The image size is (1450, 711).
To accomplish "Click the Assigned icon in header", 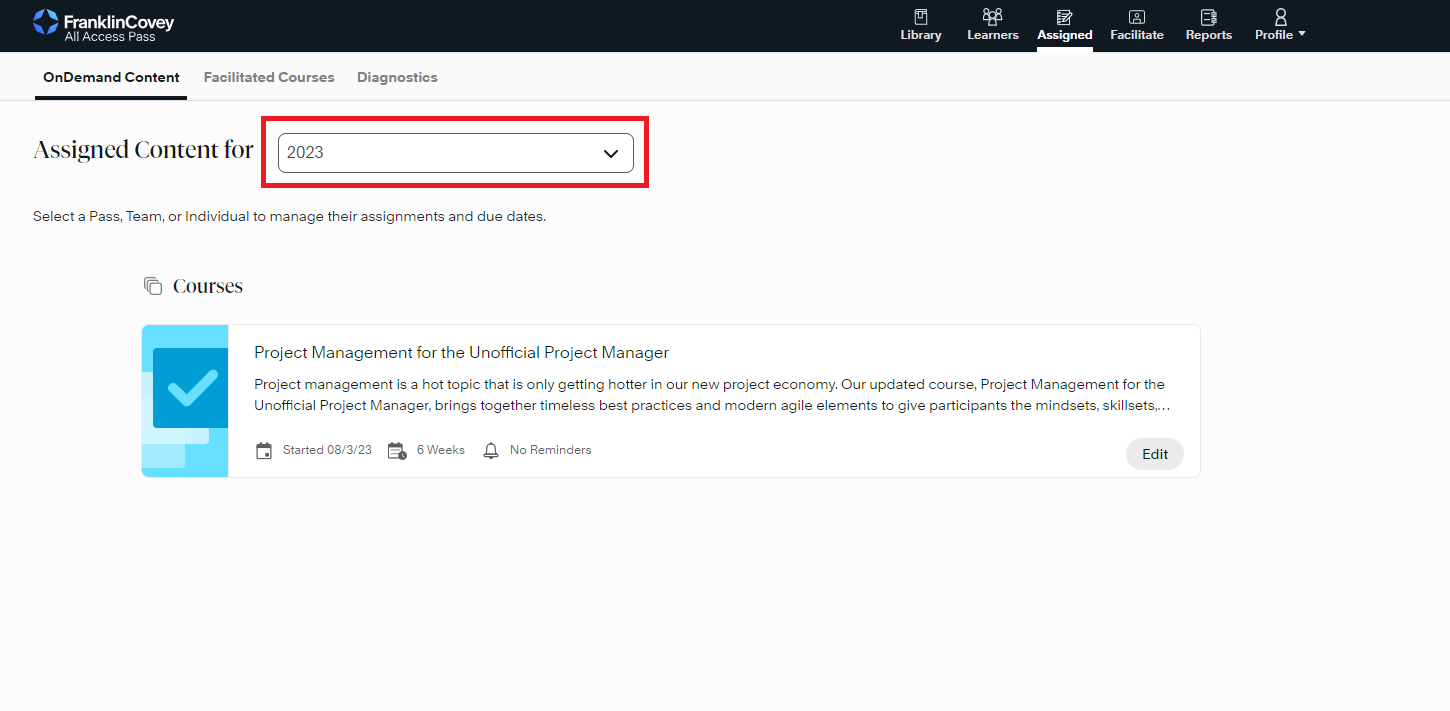I will click(x=1064, y=17).
